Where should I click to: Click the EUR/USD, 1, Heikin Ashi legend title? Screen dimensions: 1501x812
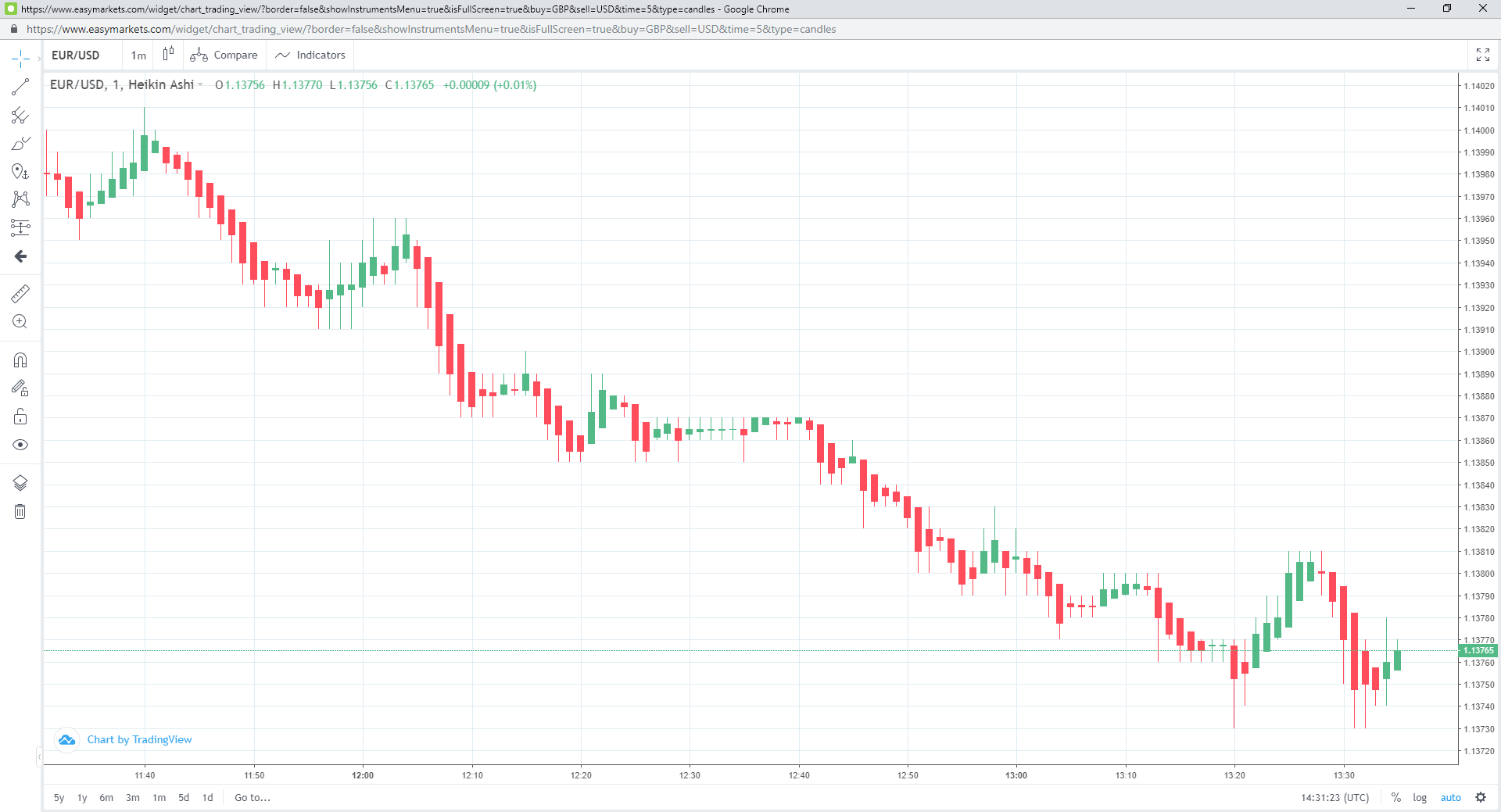[x=122, y=85]
